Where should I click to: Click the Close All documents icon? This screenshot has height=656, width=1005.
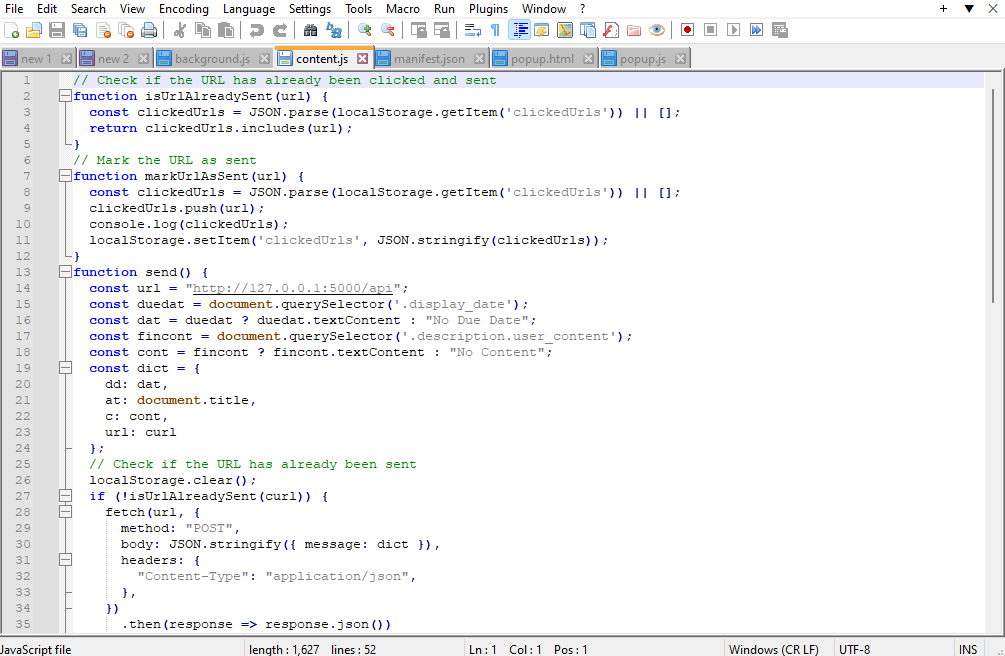click(126, 30)
